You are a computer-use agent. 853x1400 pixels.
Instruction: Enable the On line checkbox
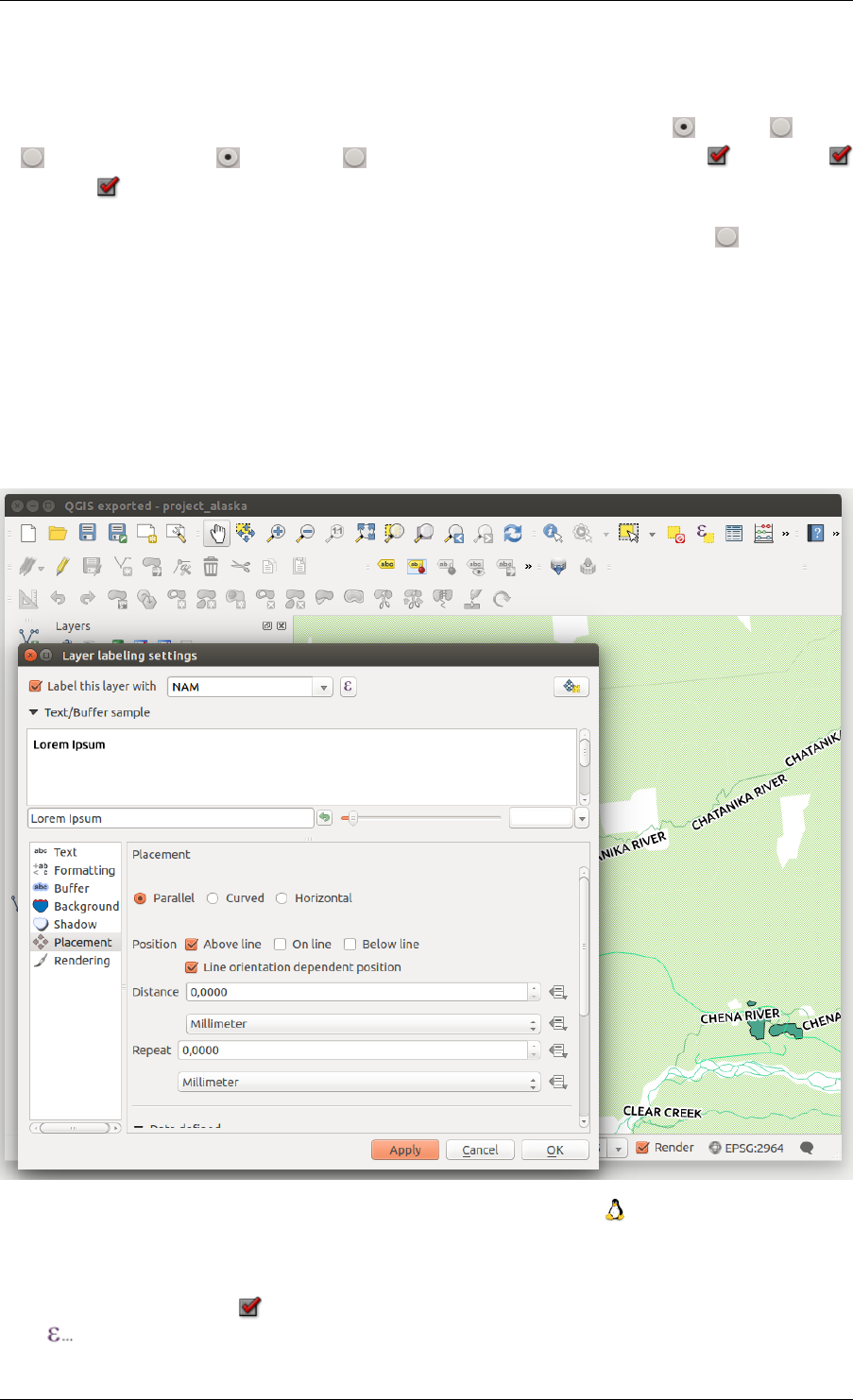coord(280,944)
